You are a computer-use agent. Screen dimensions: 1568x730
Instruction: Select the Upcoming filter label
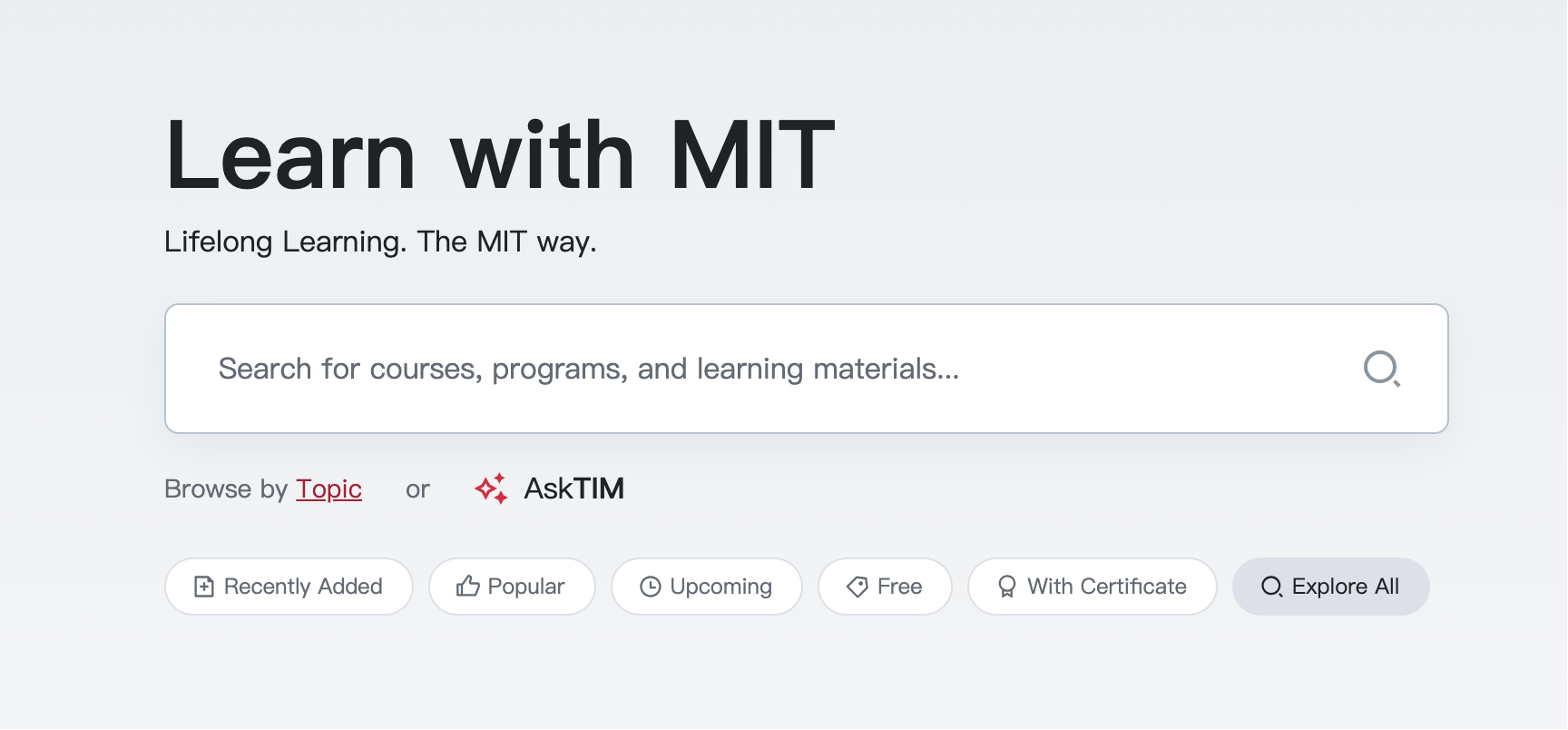720,587
